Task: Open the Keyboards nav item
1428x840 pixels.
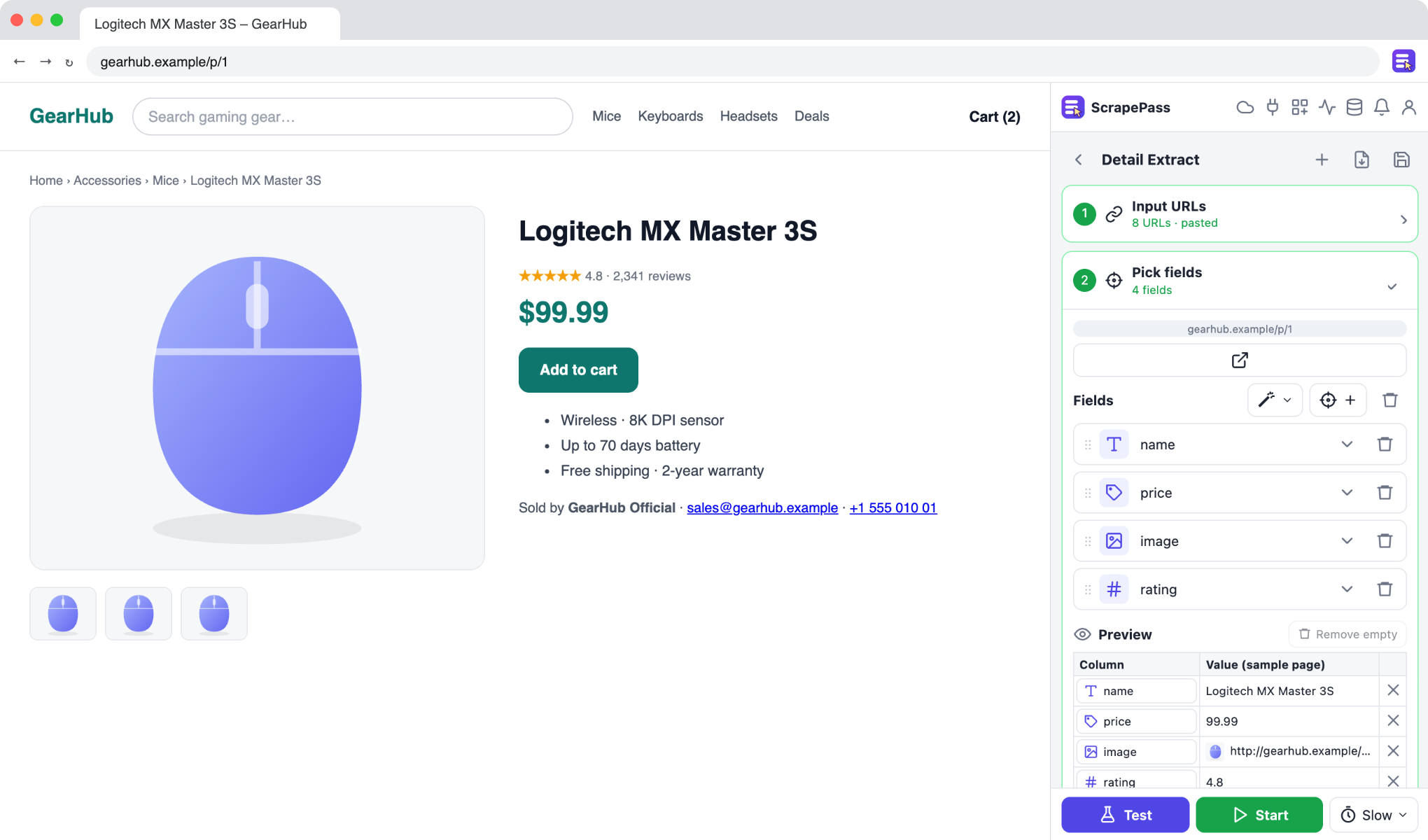Action: [671, 116]
